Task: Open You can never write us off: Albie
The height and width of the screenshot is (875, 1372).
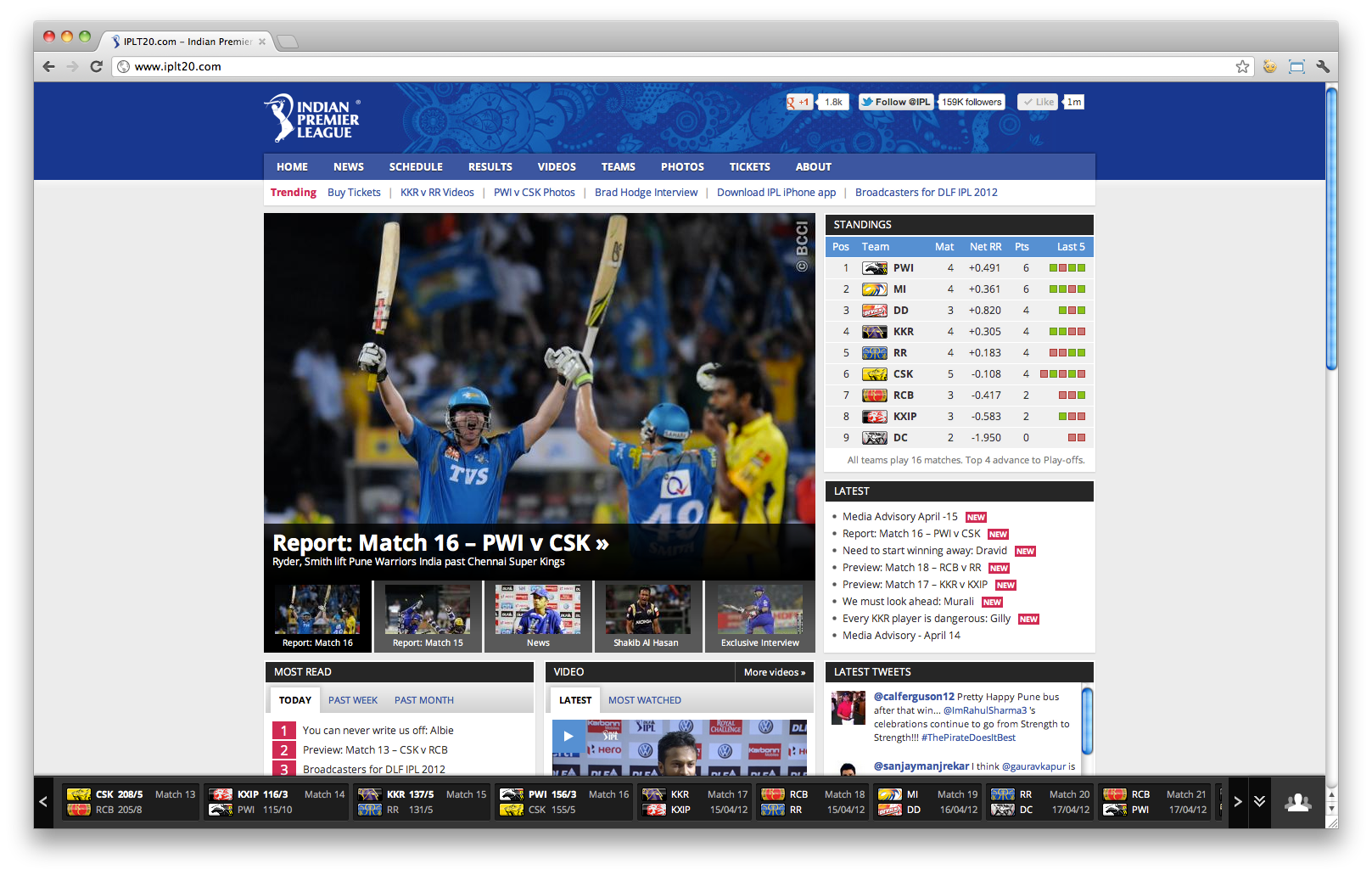Action: click(378, 731)
